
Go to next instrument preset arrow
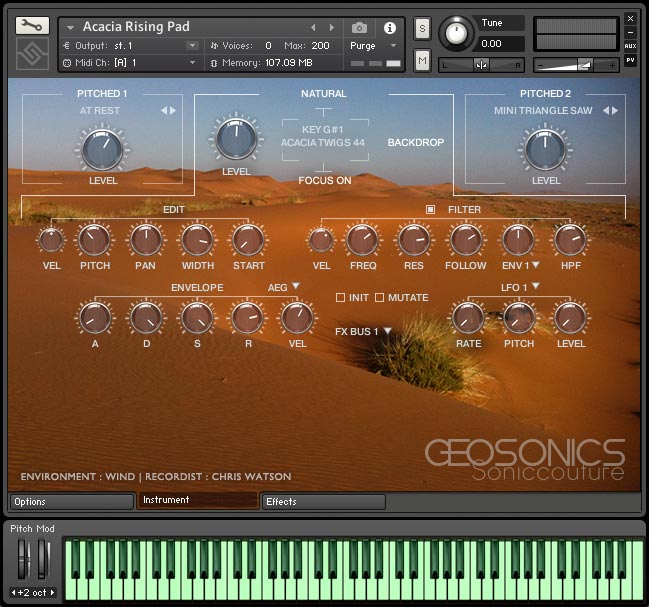pos(332,28)
